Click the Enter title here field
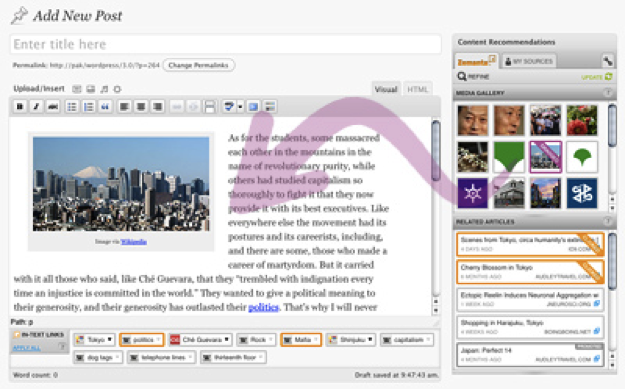 pyautogui.click(x=226, y=44)
